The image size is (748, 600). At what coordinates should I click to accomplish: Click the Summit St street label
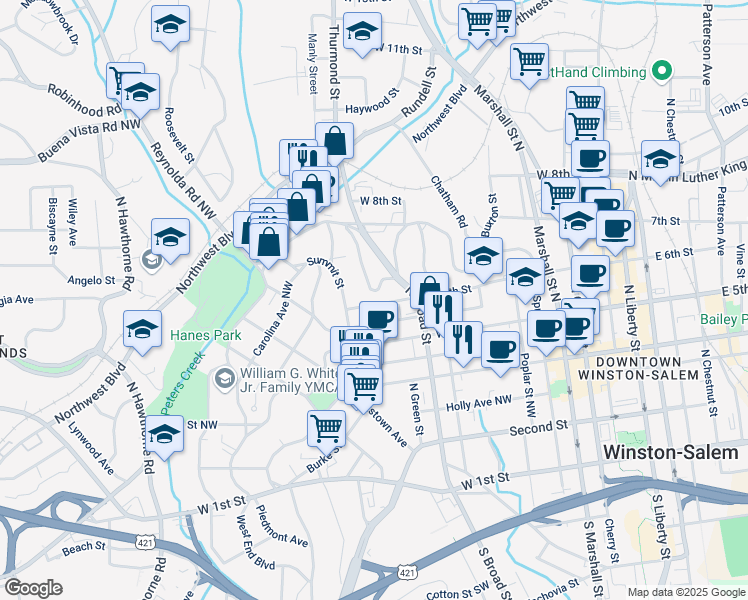coord(325,272)
